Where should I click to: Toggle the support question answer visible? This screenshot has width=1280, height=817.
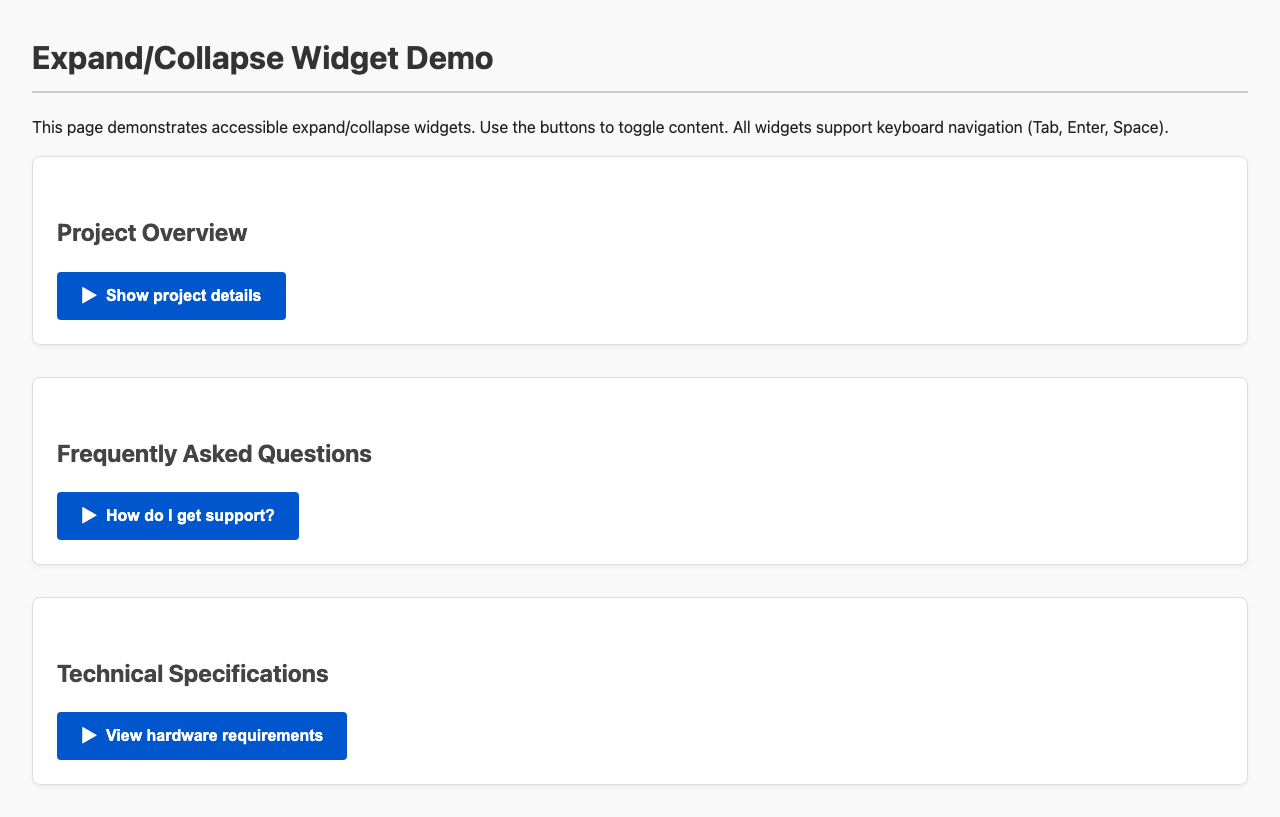(177, 515)
